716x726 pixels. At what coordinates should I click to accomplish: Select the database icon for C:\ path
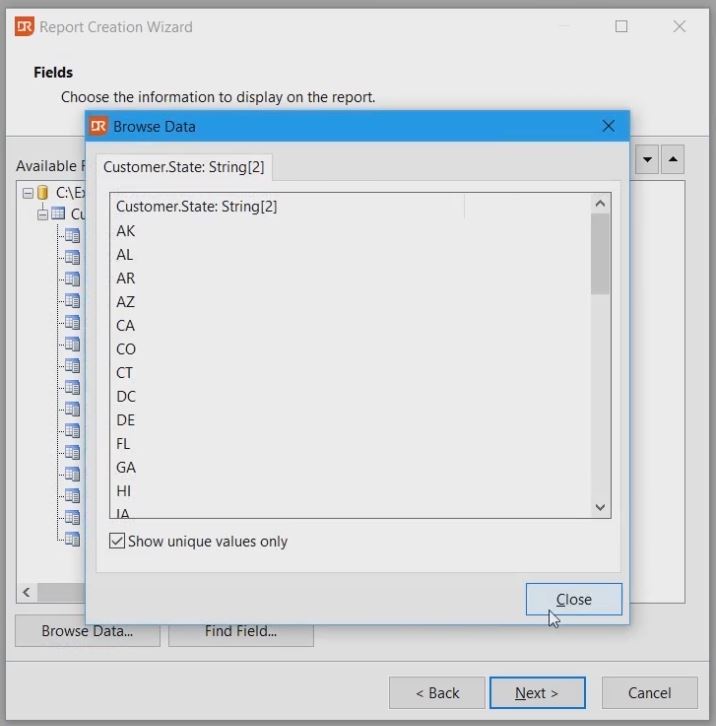click(43, 192)
